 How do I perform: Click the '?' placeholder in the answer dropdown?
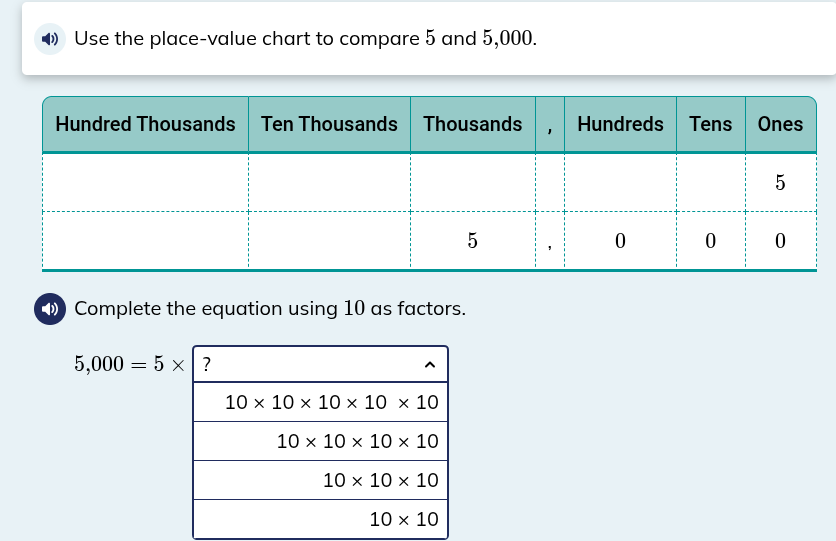(207, 365)
